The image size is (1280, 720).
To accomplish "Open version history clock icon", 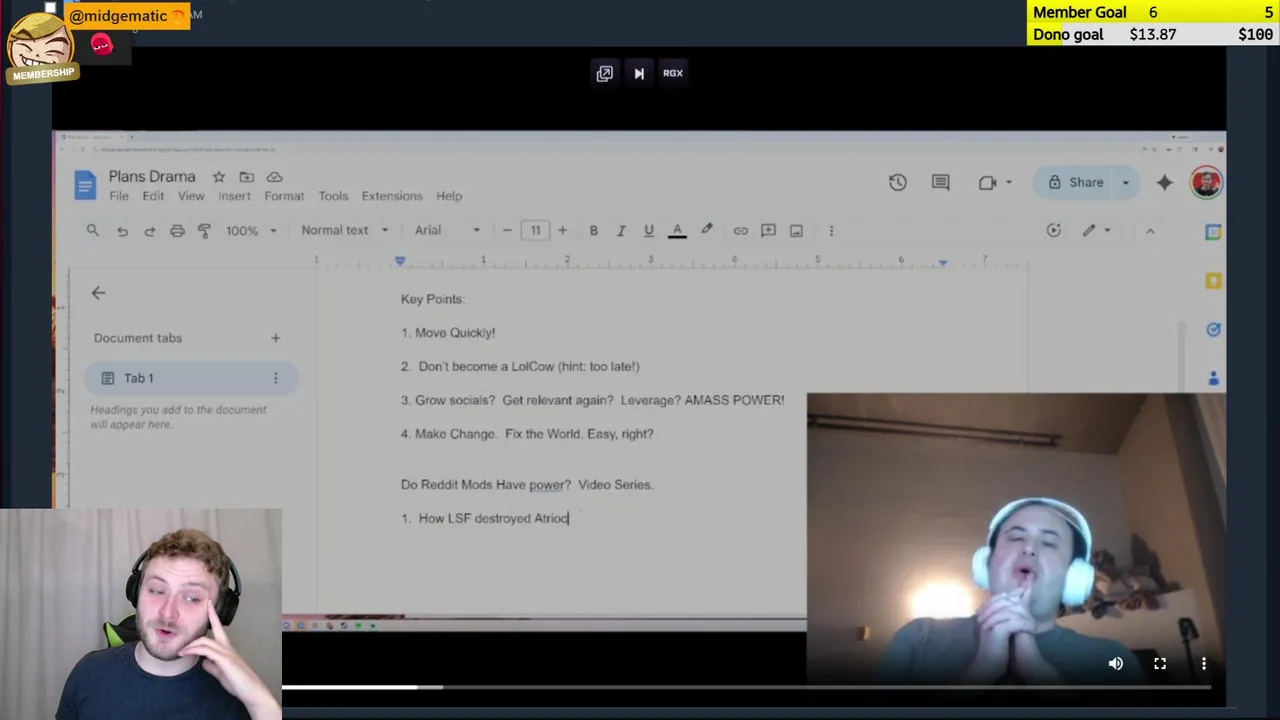I will pyautogui.click(x=897, y=182).
